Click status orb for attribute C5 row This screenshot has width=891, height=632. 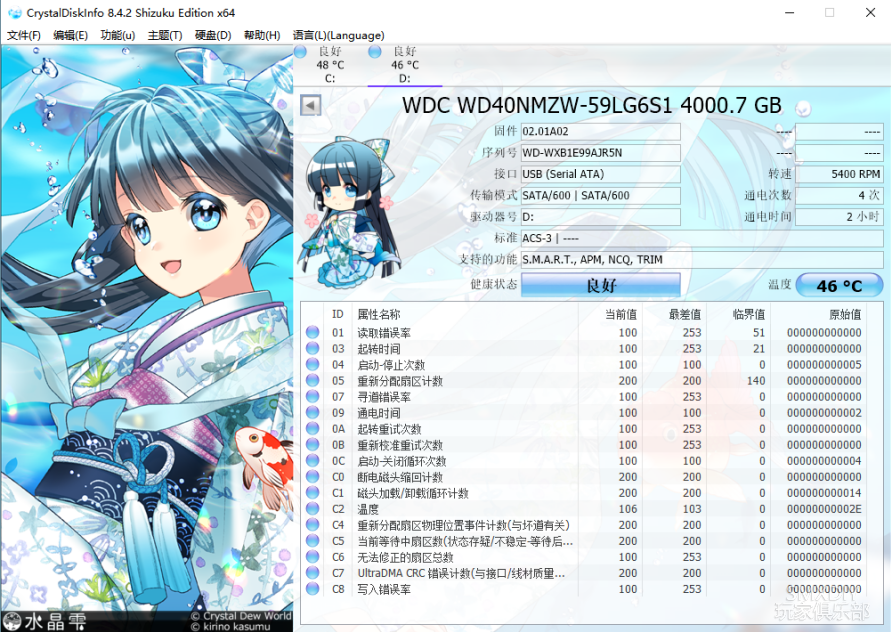click(x=313, y=540)
